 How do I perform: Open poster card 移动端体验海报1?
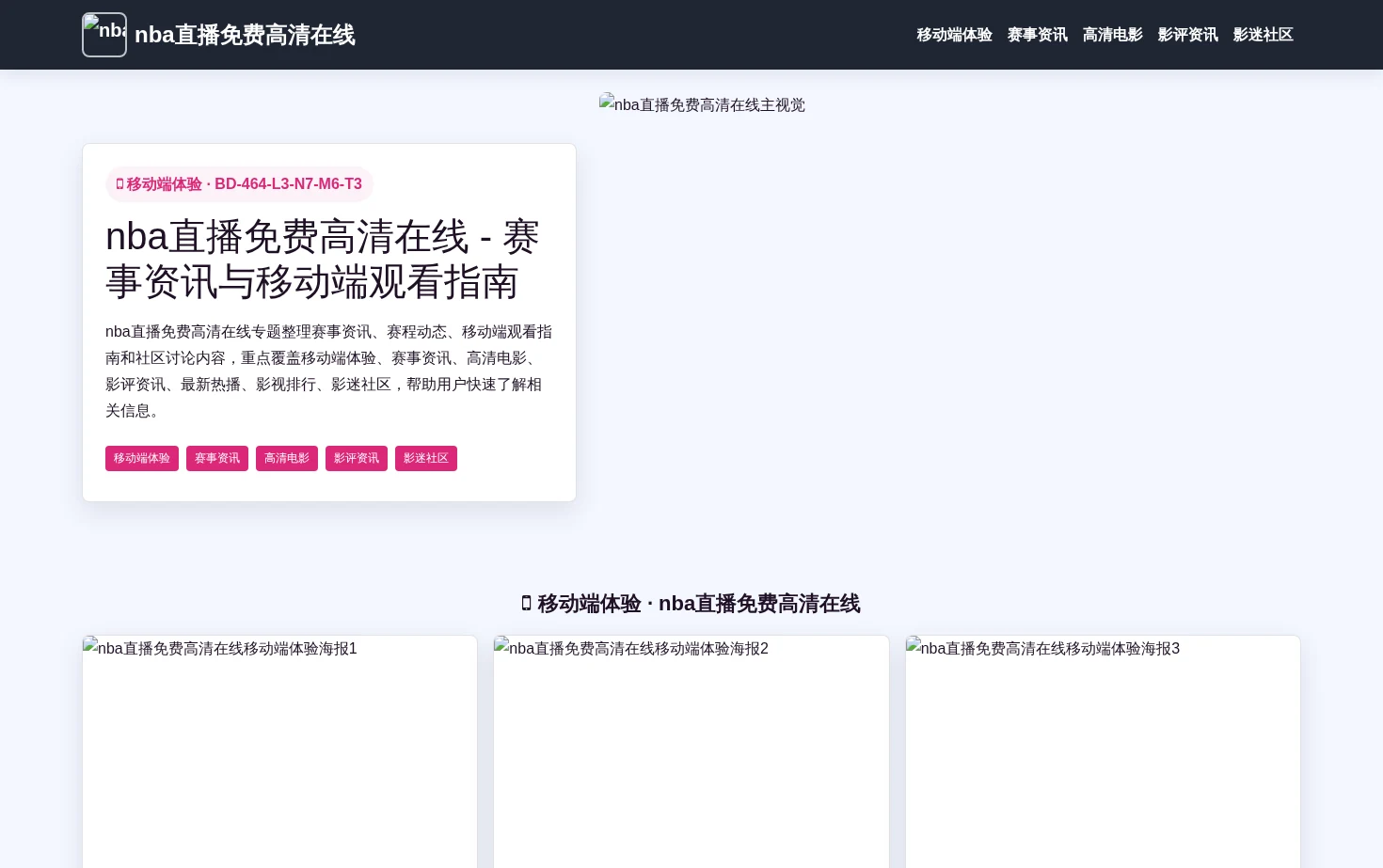point(279,752)
